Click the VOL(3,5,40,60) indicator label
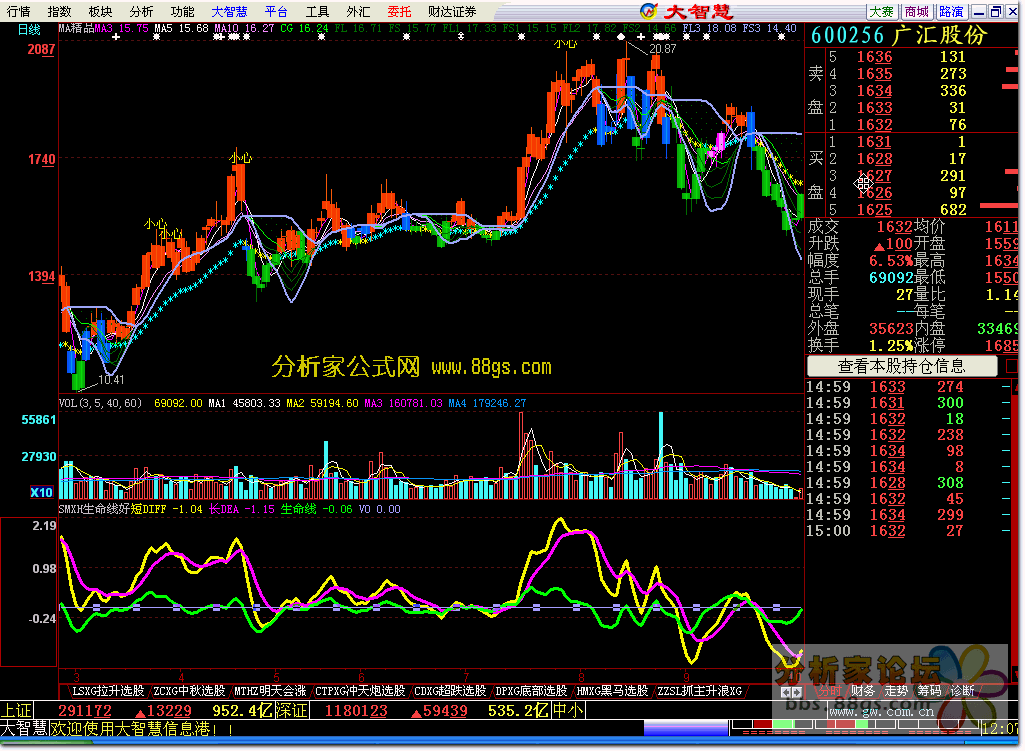This screenshot has width=1025, height=751. click(100, 403)
